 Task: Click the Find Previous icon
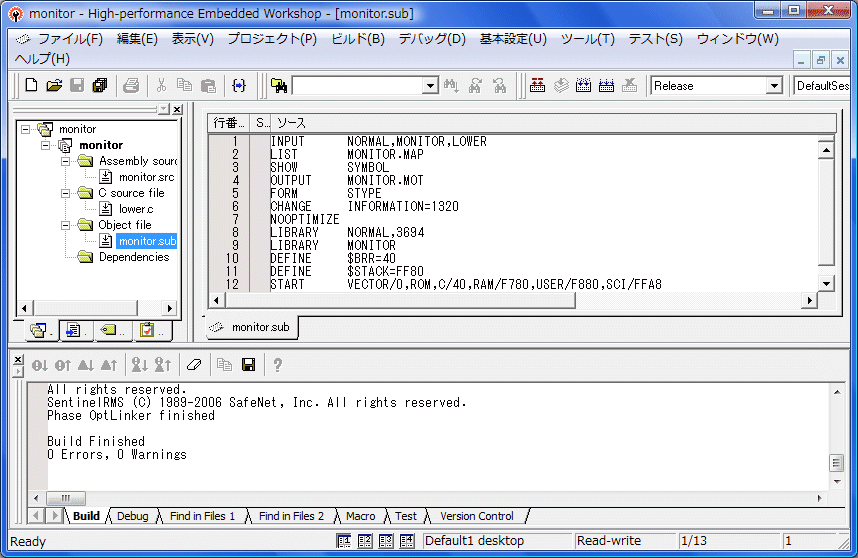point(499,85)
